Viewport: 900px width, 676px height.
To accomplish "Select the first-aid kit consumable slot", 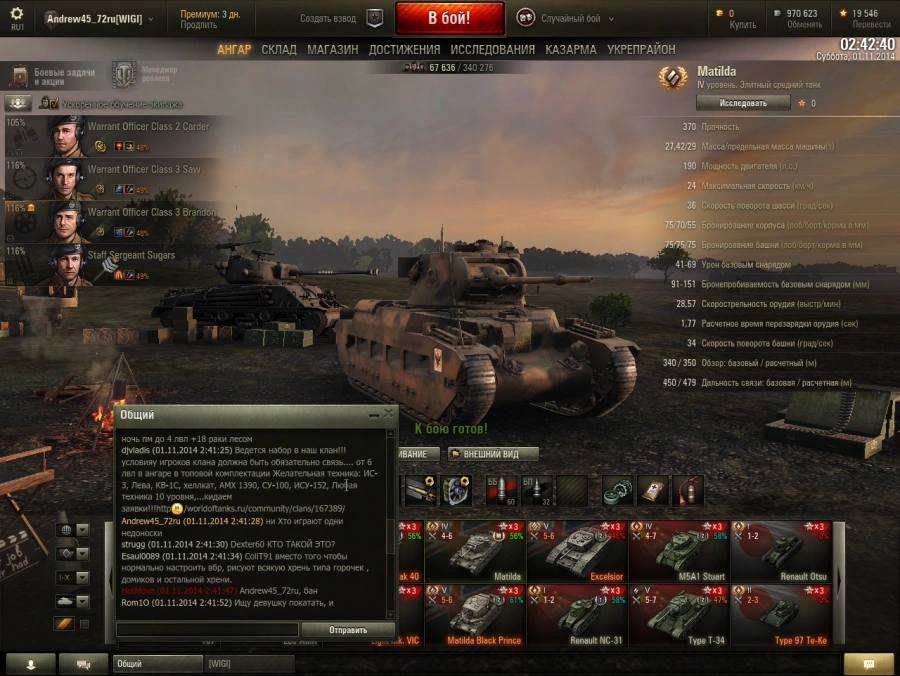I will (653, 491).
